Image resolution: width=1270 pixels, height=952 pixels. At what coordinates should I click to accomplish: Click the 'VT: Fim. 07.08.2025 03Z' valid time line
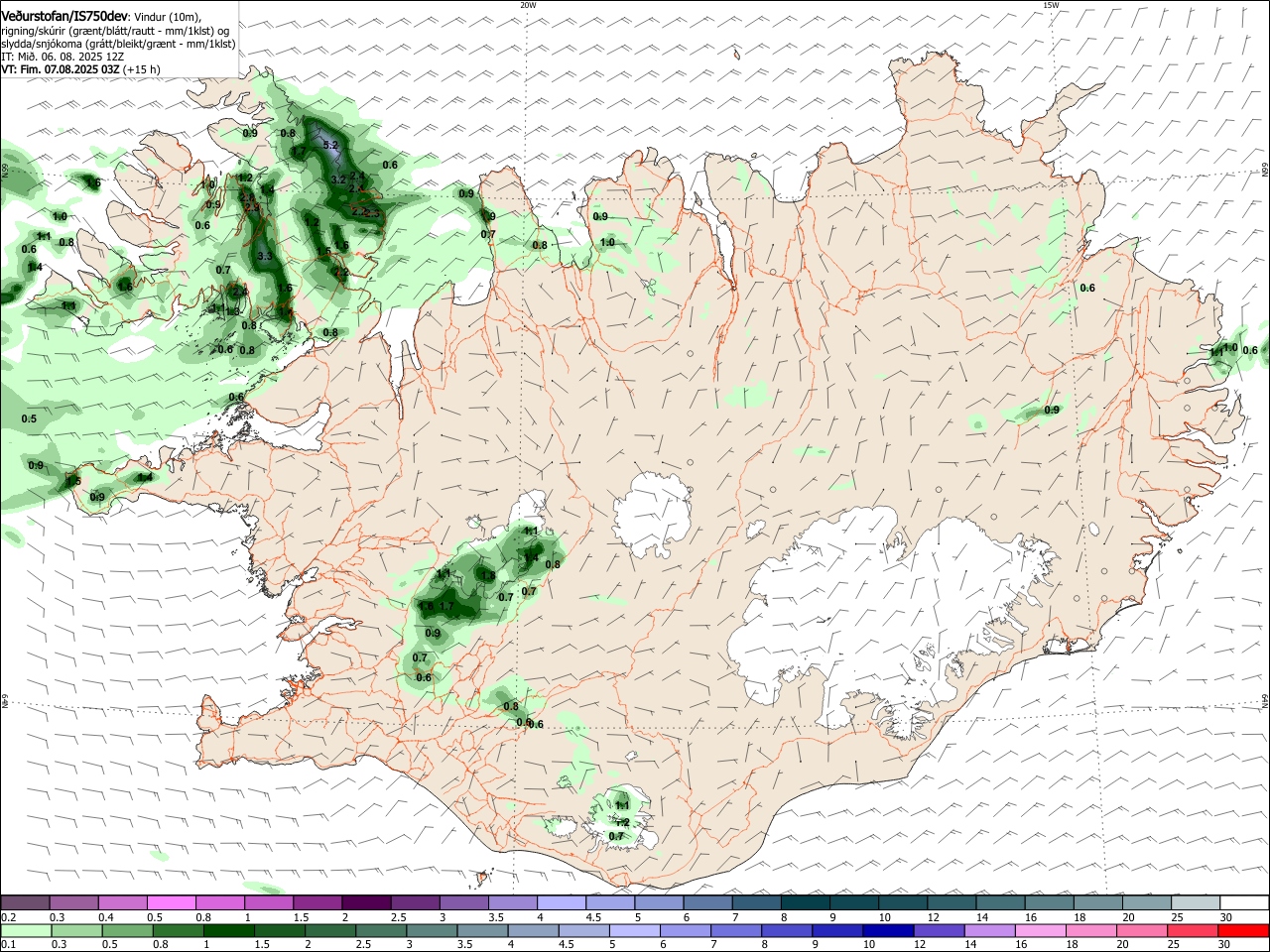pyautogui.click(x=60, y=69)
